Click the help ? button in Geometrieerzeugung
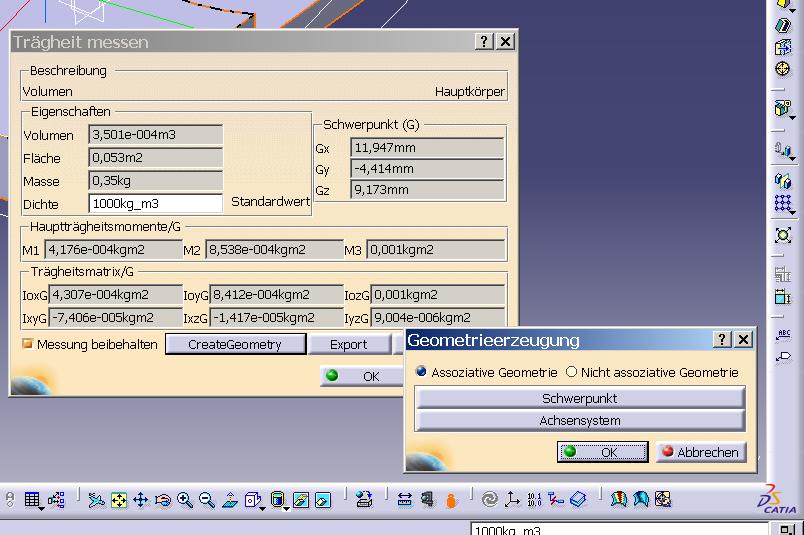The image size is (804, 535). tap(722, 339)
